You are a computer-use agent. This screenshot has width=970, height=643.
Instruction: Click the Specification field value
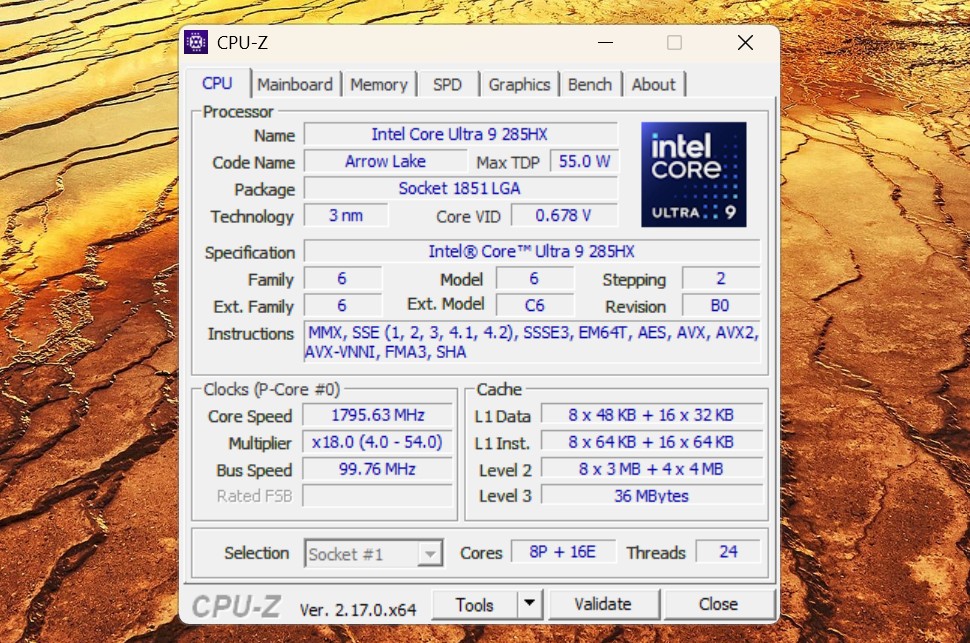[531, 251]
